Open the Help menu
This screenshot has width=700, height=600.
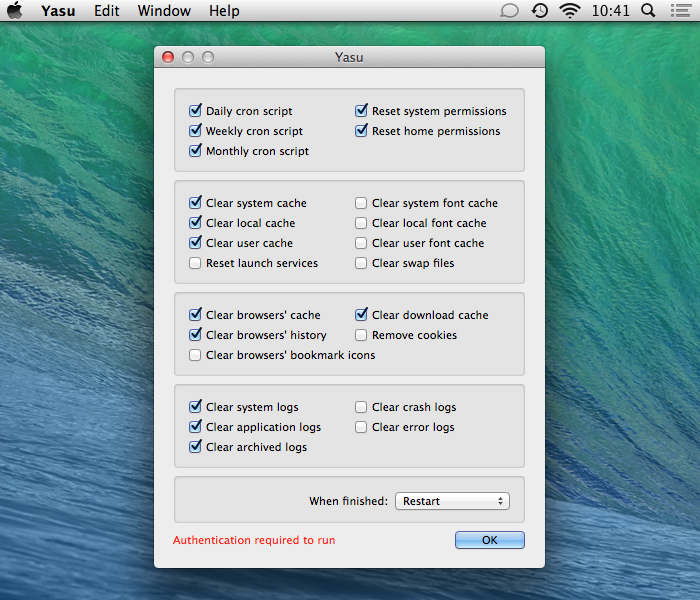pos(224,10)
